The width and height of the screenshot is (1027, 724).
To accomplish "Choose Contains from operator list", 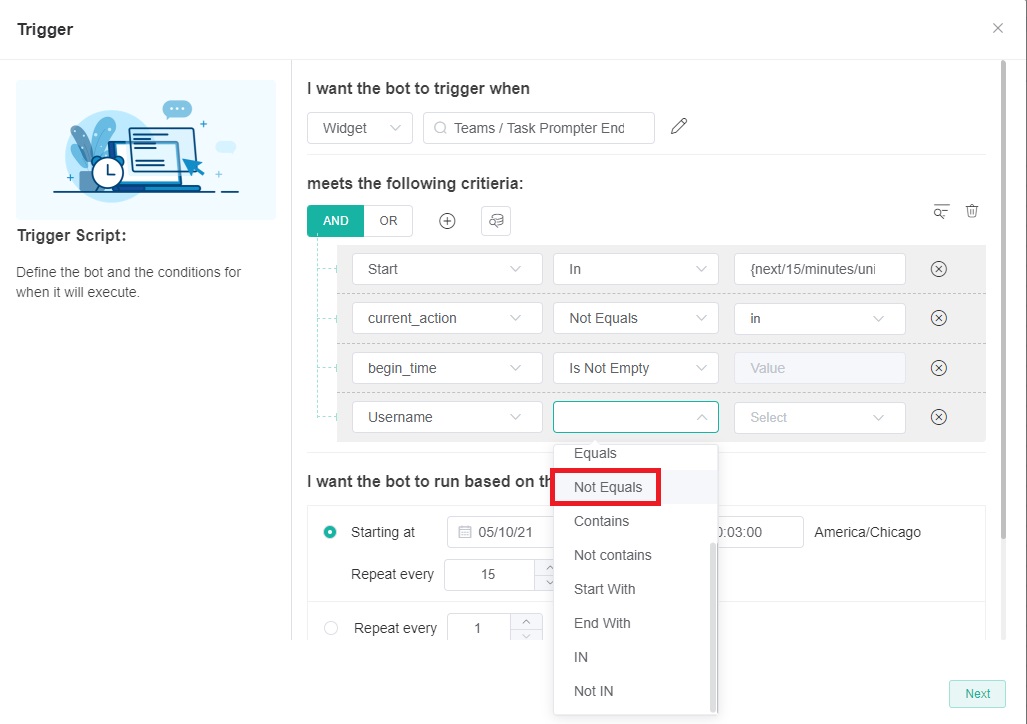I will point(601,521).
